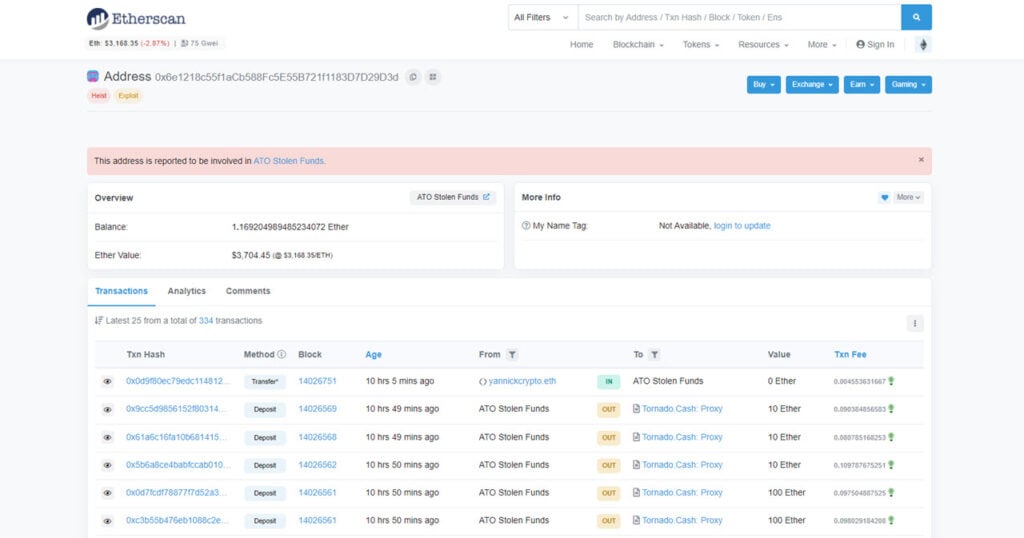Viewport: 1024px width, 538px height.
Task: Open the transactions table options kebab icon
Action: (915, 323)
